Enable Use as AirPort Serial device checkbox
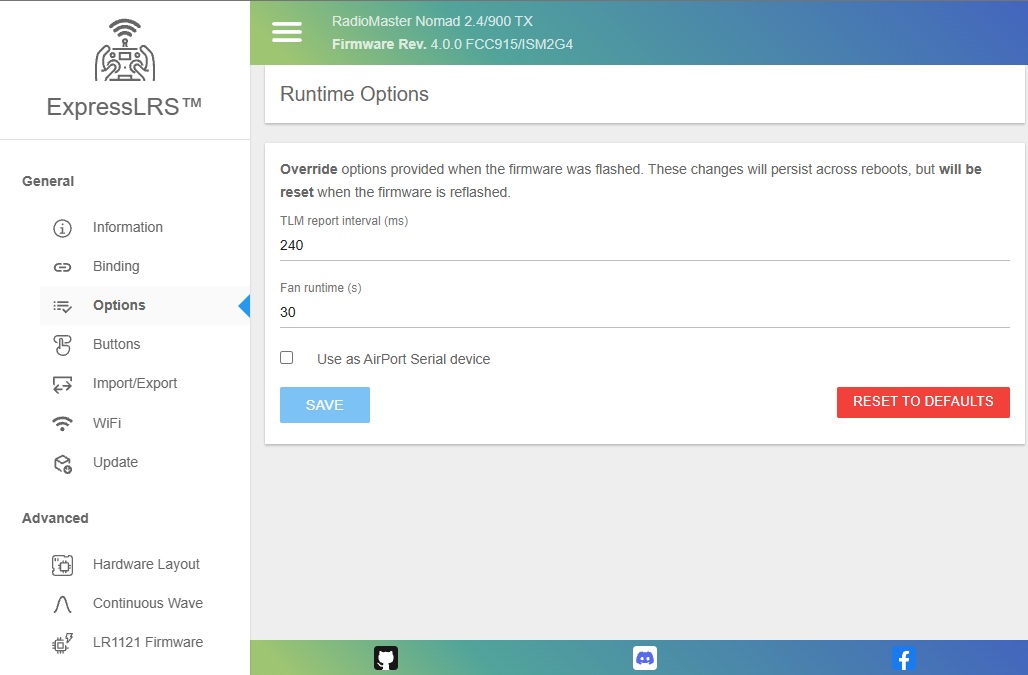 (287, 358)
